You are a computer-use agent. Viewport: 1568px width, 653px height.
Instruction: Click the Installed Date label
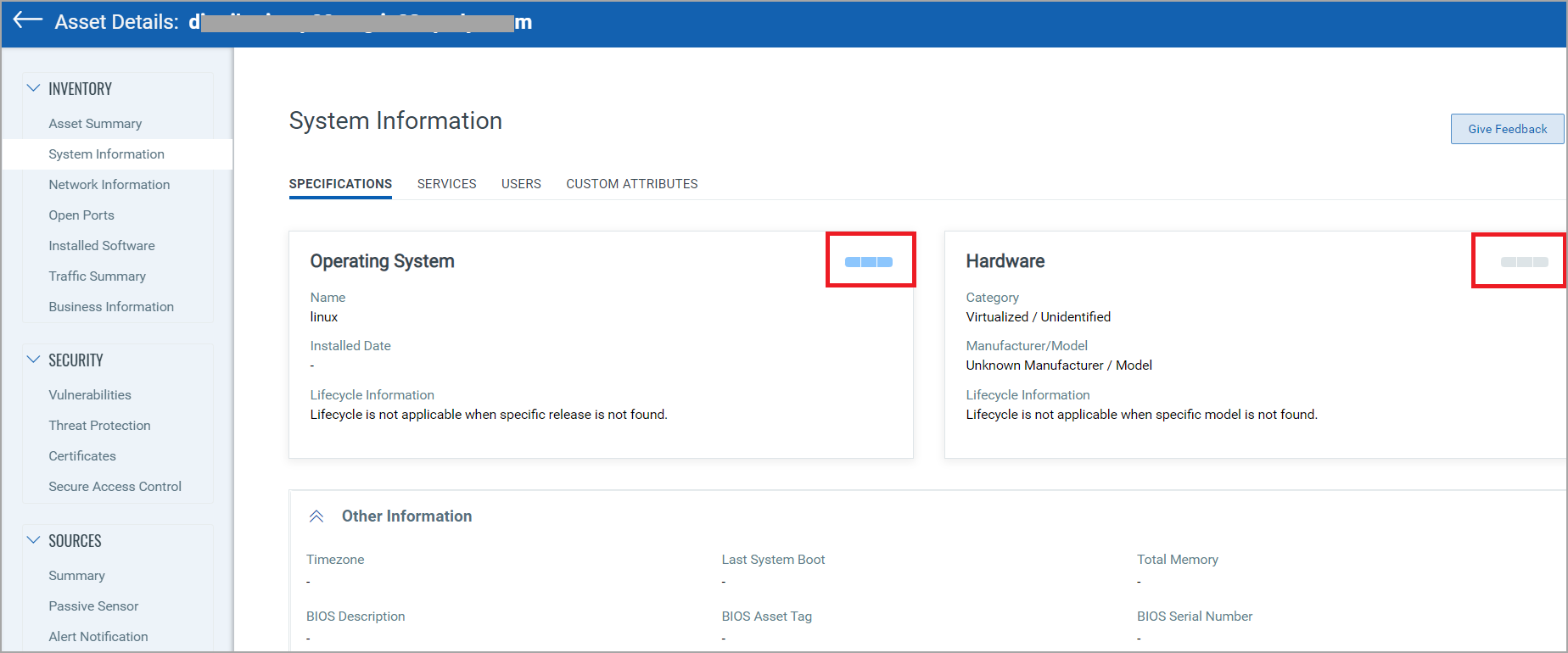[x=350, y=346]
